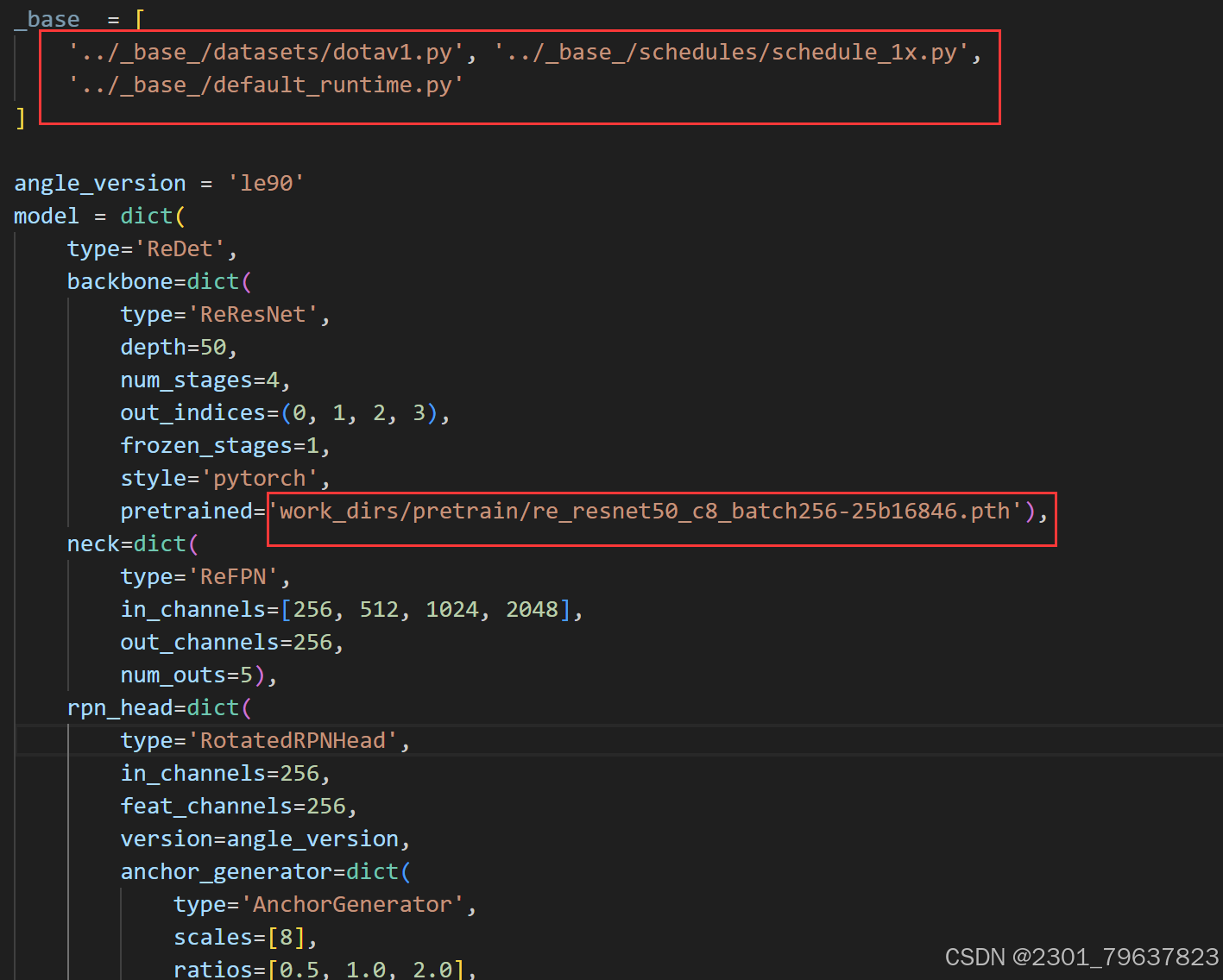Image resolution: width=1223 pixels, height=980 pixels.
Task: Click the num_stages=4 line
Action: pyautogui.click(x=206, y=380)
